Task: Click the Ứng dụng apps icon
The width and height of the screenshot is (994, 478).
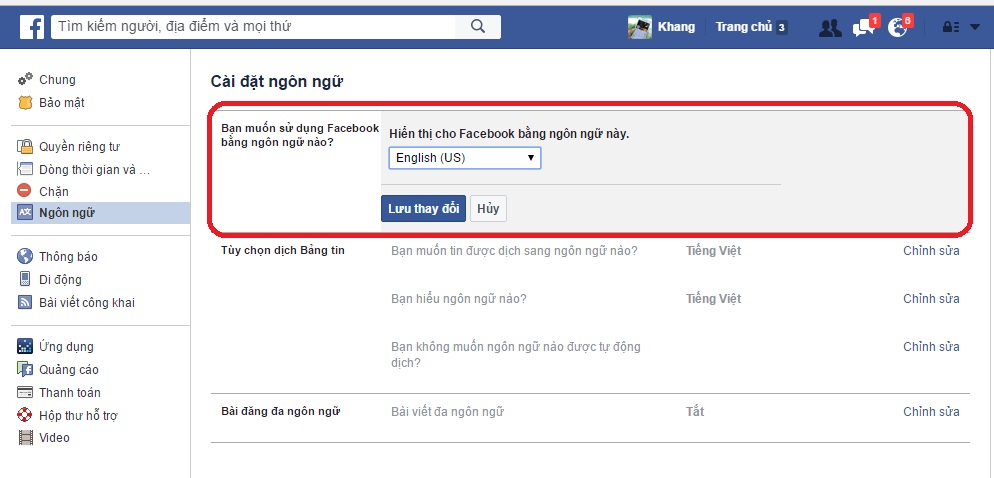Action: click(x=25, y=346)
